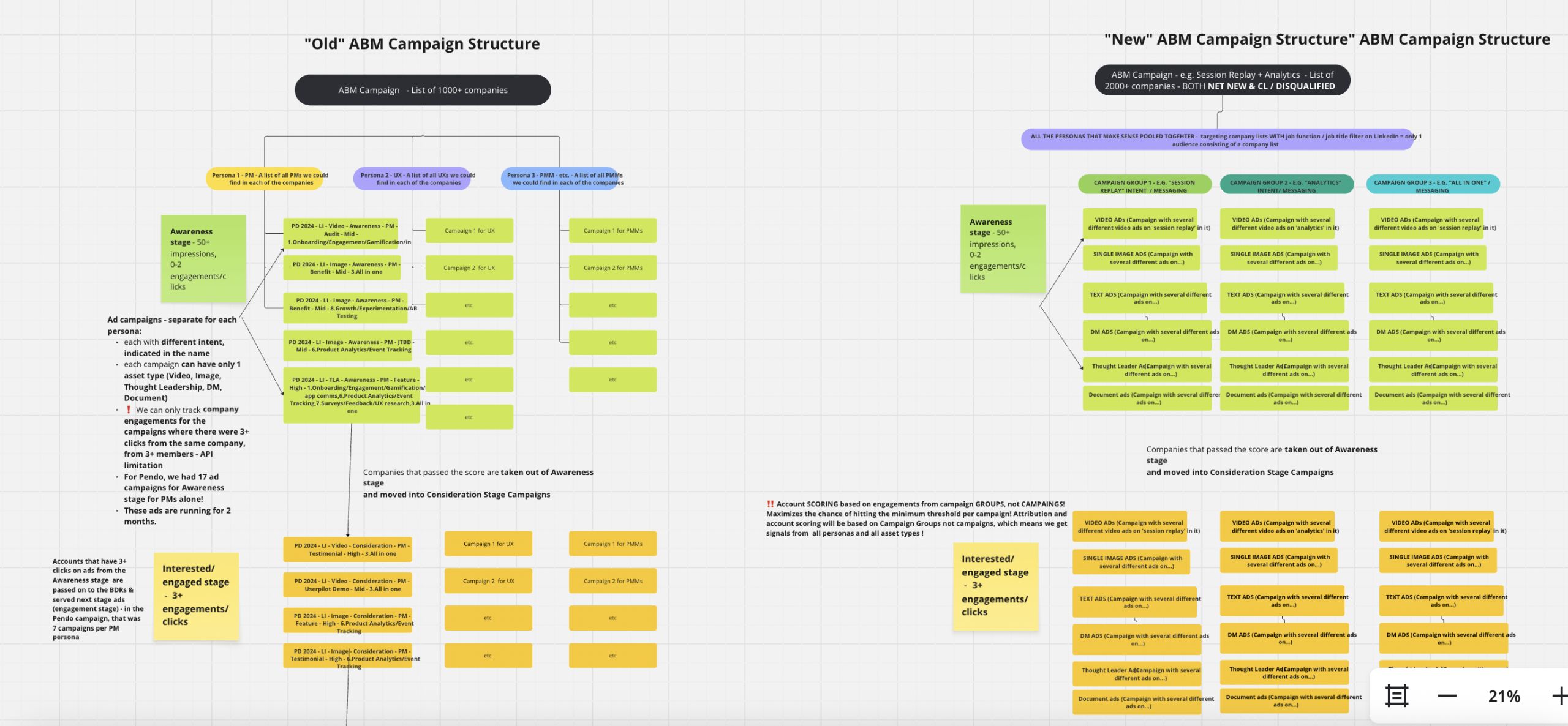This screenshot has width=1568, height=726.
Task: Select the "Campaign 2 for PMMs" green box
Action: click(612, 268)
